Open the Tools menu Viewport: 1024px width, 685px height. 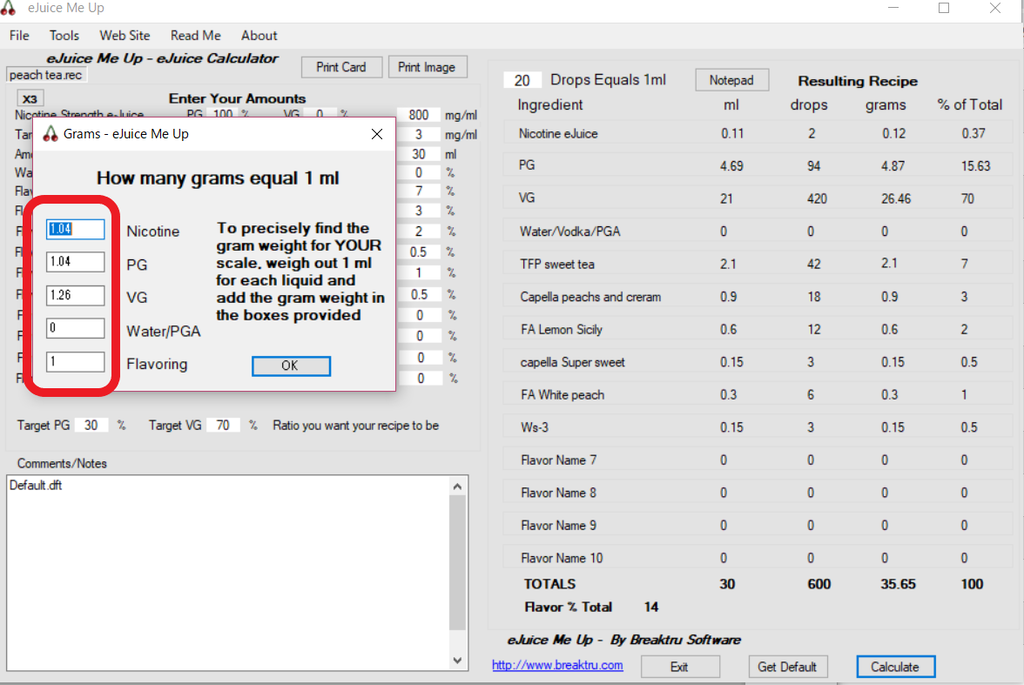pyautogui.click(x=64, y=35)
